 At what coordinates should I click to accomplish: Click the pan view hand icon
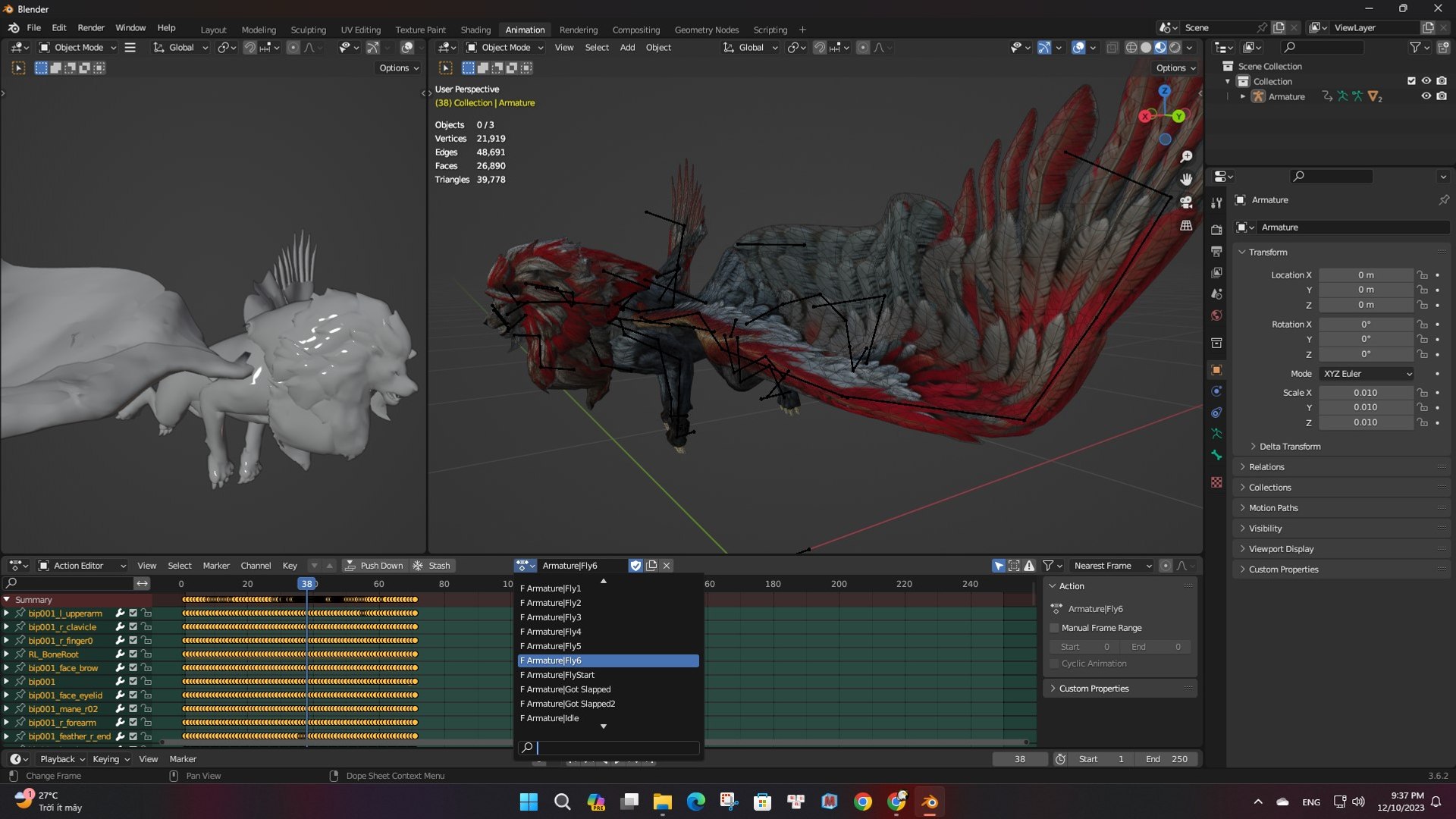click(x=1186, y=180)
